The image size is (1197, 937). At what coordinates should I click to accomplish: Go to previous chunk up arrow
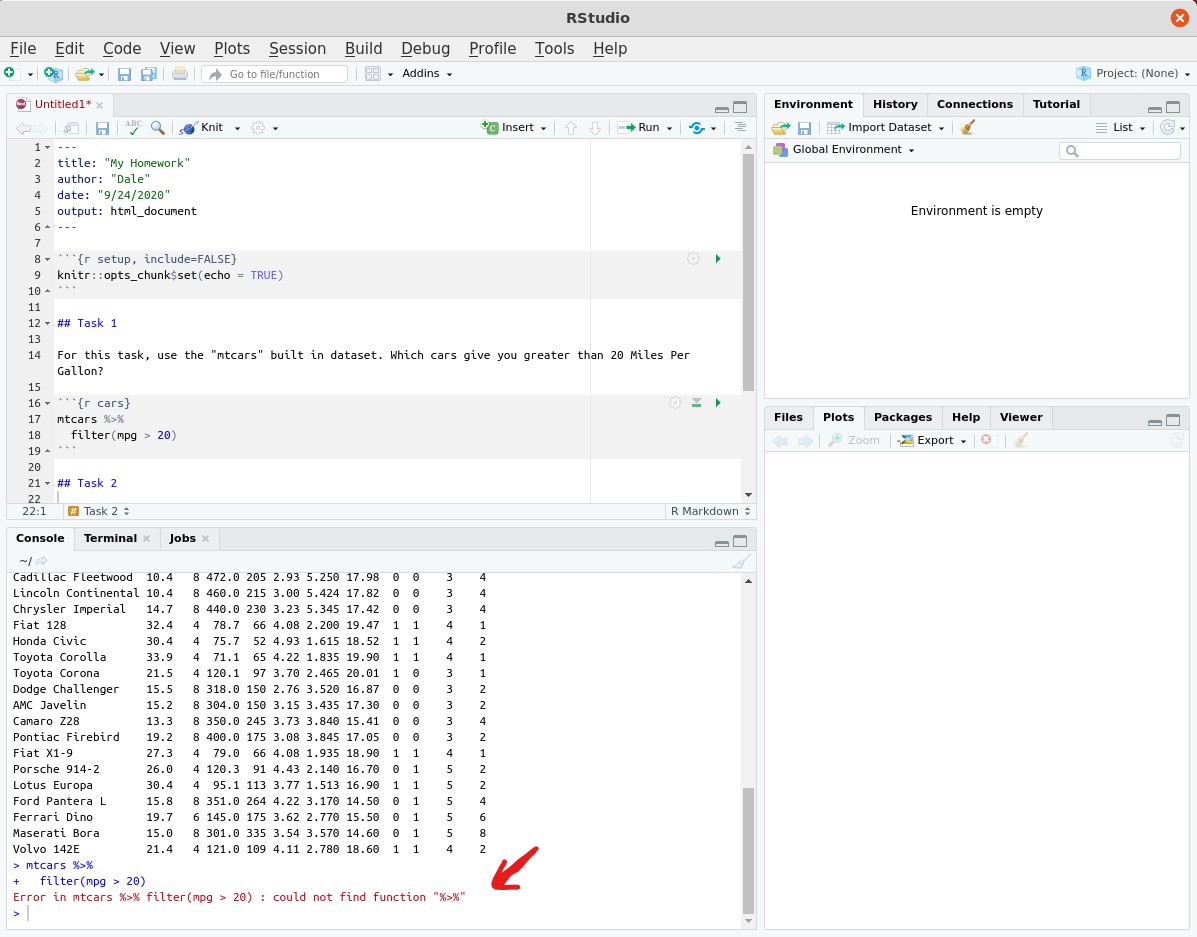[570, 128]
